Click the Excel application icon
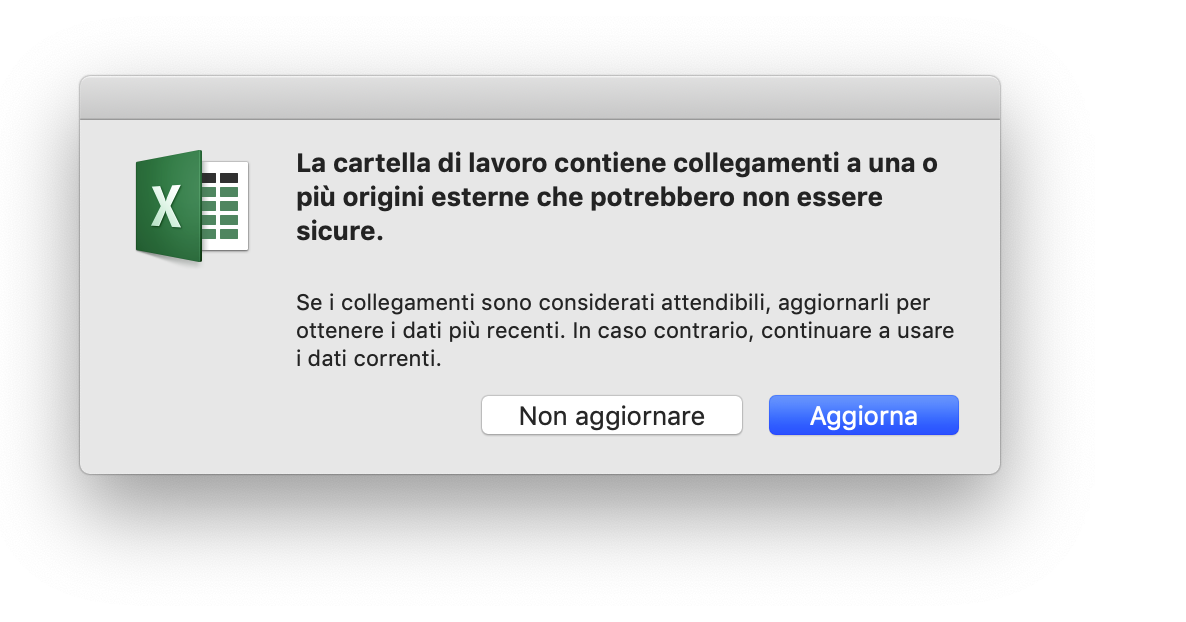The image size is (1186, 622). pyautogui.click(x=192, y=206)
